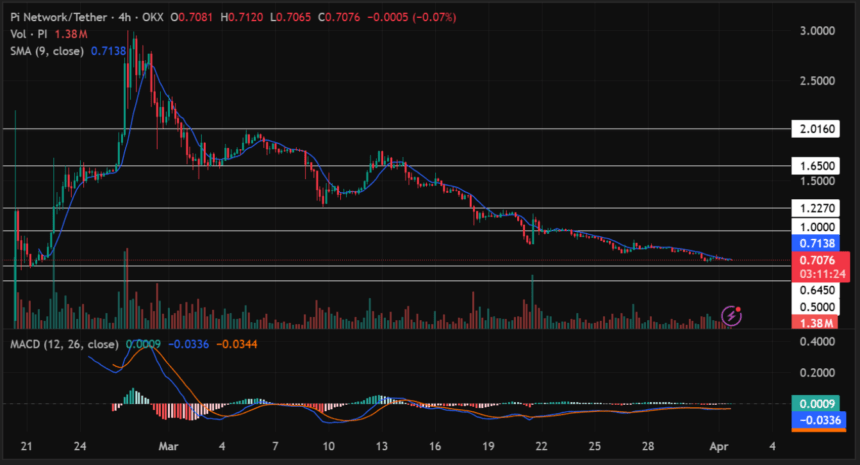Click the 16 date label on time axis
Image resolution: width=860 pixels, height=465 pixels.
tap(435, 446)
